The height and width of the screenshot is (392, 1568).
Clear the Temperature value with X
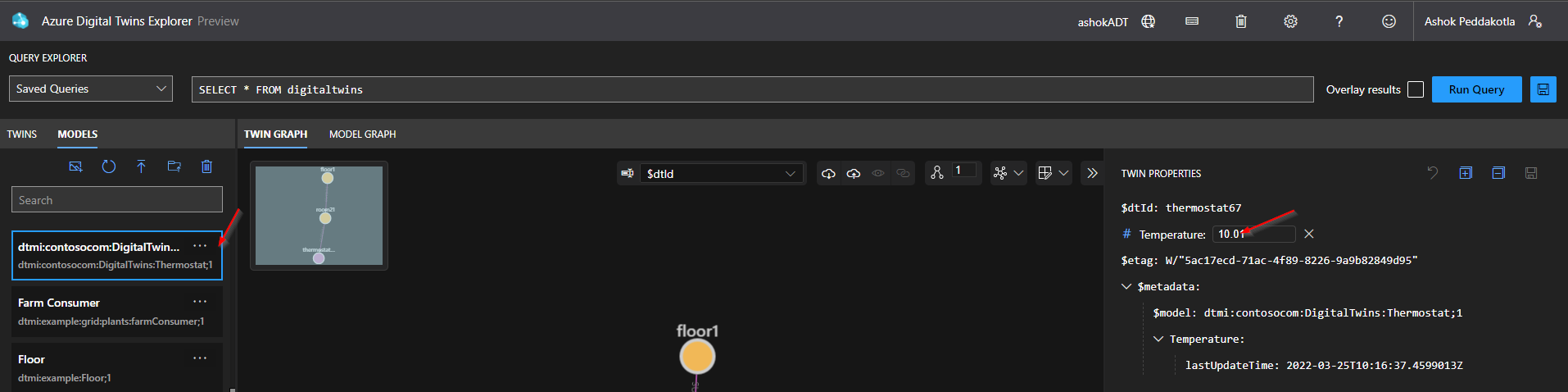click(1309, 234)
